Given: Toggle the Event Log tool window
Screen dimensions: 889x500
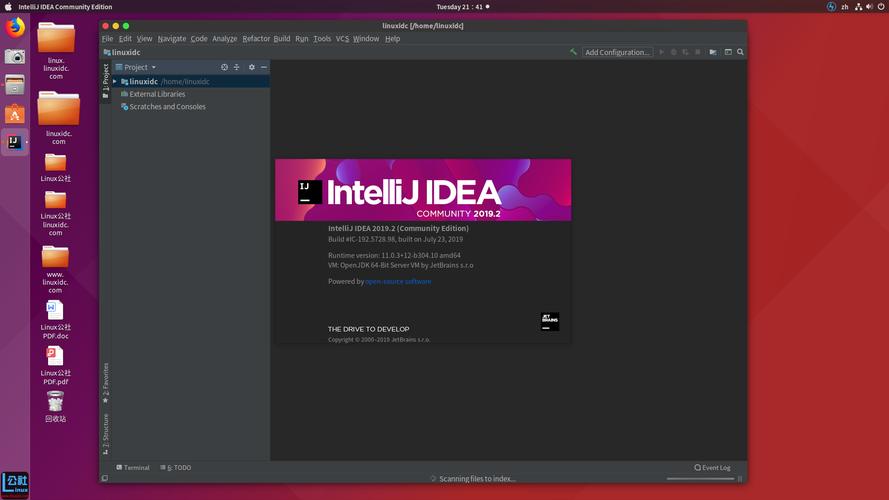Looking at the screenshot, I should click(x=713, y=468).
